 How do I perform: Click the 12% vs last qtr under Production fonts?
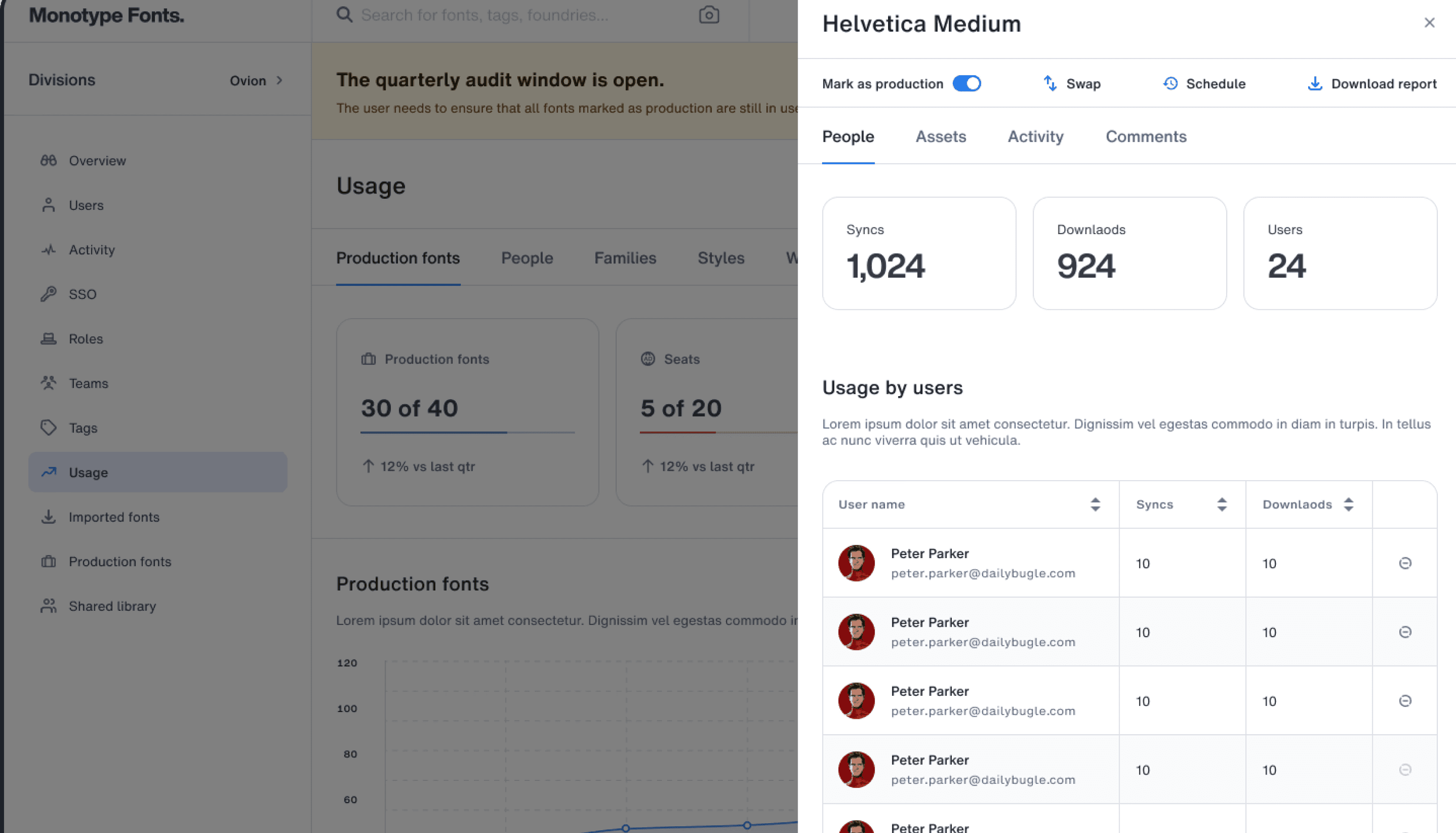click(428, 467)
